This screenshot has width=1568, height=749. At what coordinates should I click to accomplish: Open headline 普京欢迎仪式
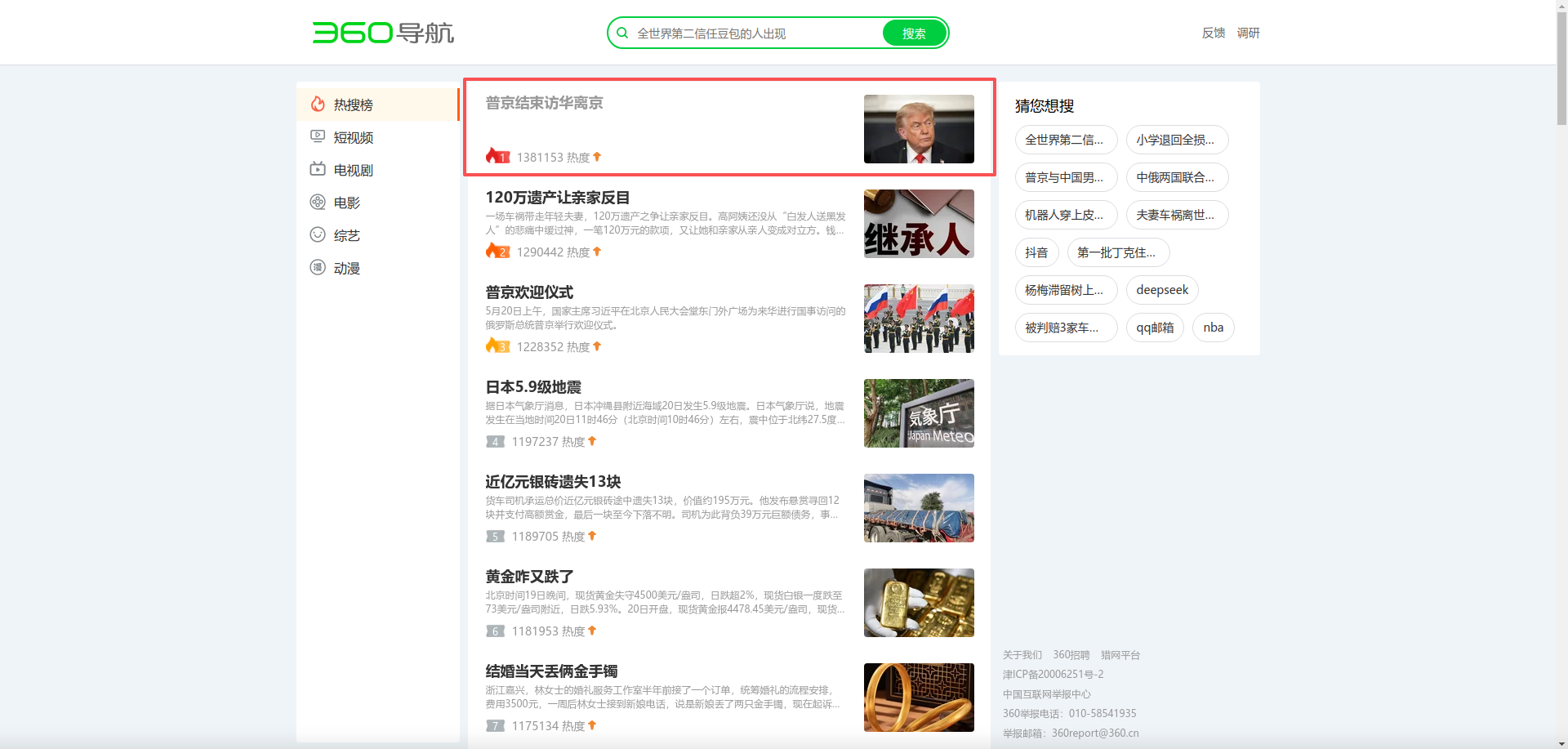pos(529,292)
